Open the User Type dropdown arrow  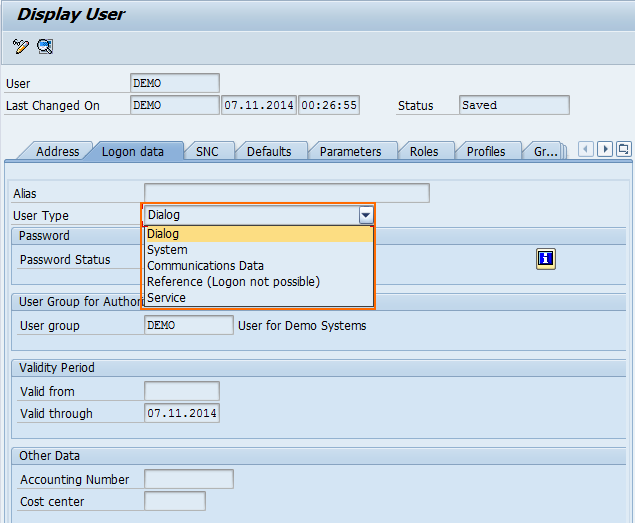pos(366,215)
